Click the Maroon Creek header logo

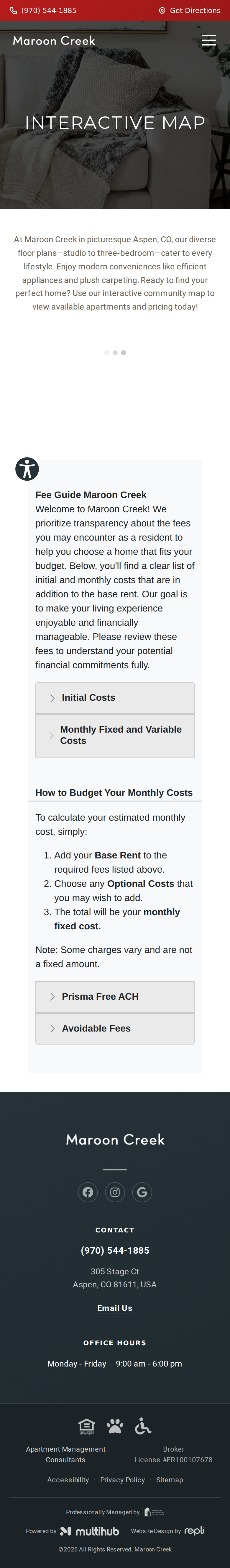pyautogui.click(x=54, y=41)
